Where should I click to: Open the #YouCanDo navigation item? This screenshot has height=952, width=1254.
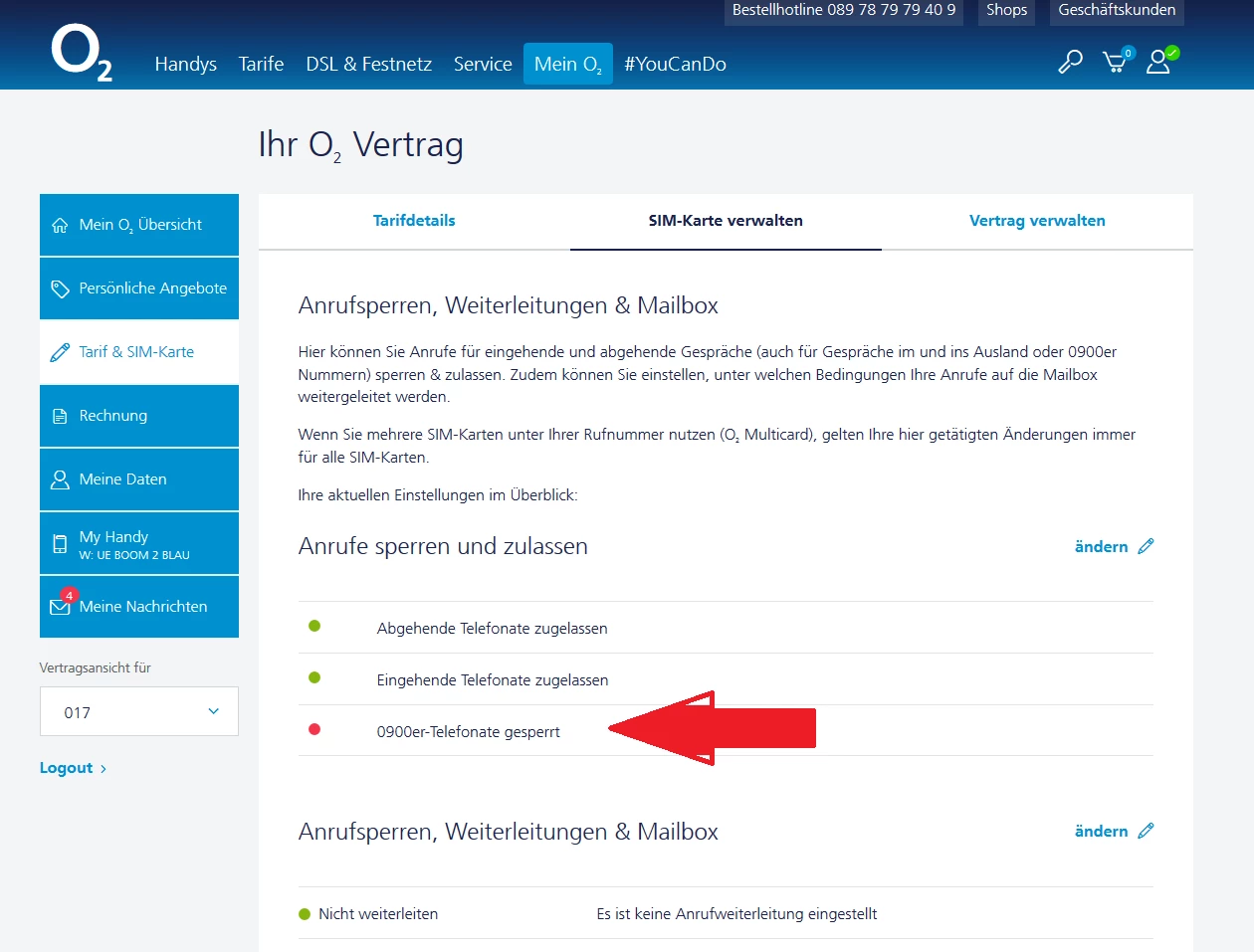point(676,64)
